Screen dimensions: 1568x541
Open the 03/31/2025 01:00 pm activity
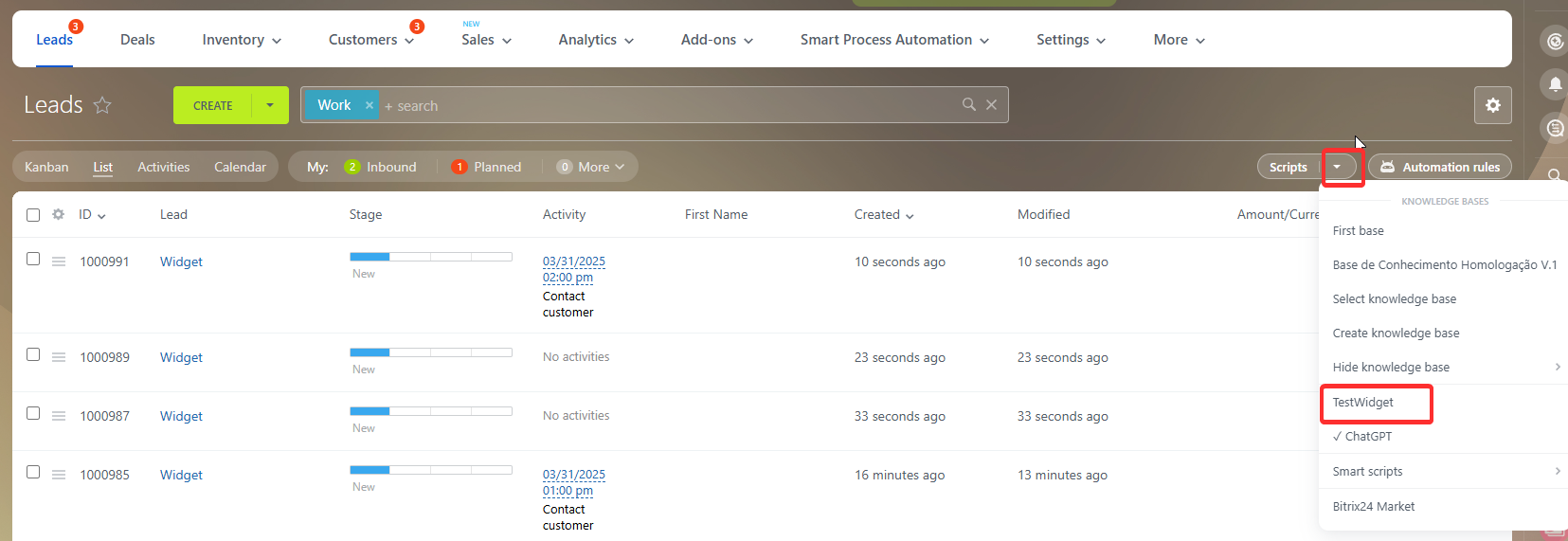pyautogui.click(x=573, y=482)
